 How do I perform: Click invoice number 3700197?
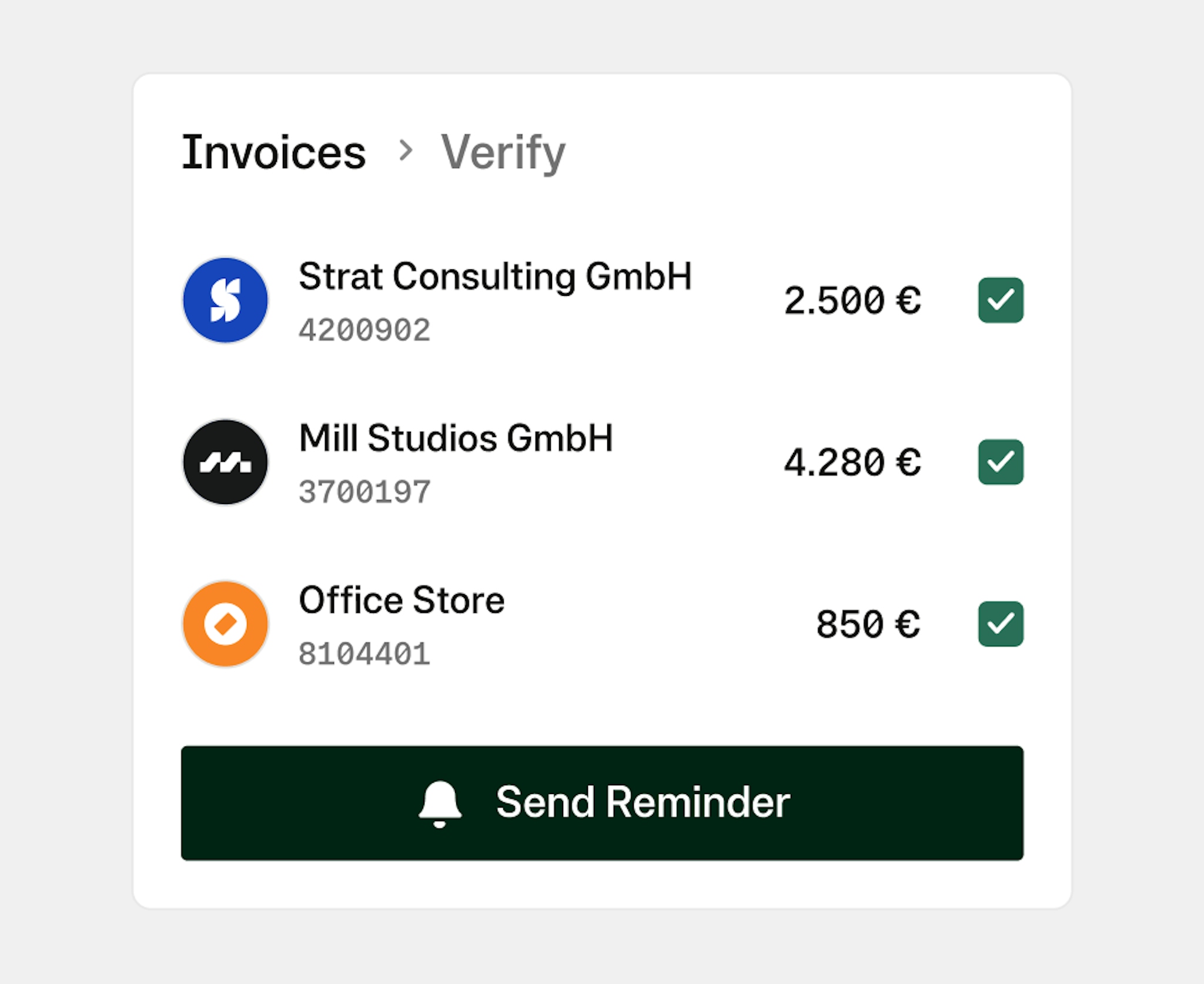364,492
